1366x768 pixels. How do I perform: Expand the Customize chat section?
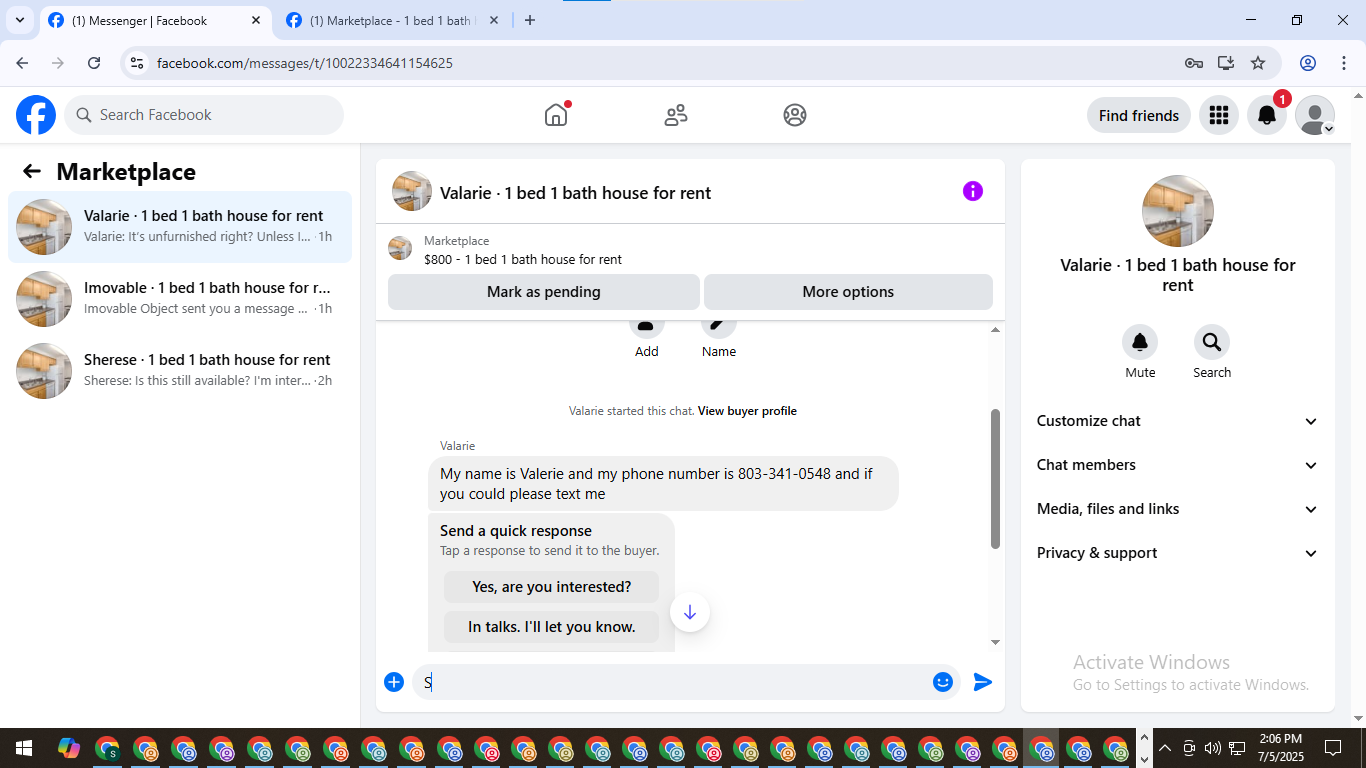(x=1178, y=421)
